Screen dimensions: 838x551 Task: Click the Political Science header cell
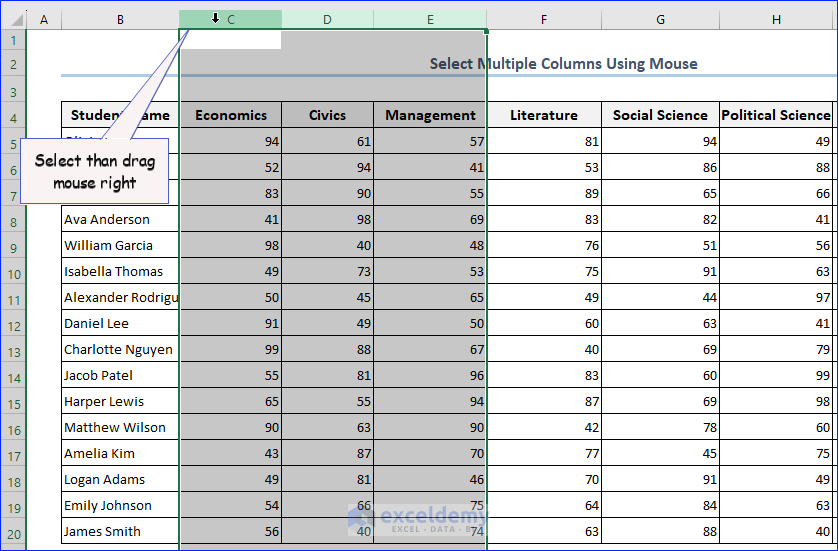776,115
